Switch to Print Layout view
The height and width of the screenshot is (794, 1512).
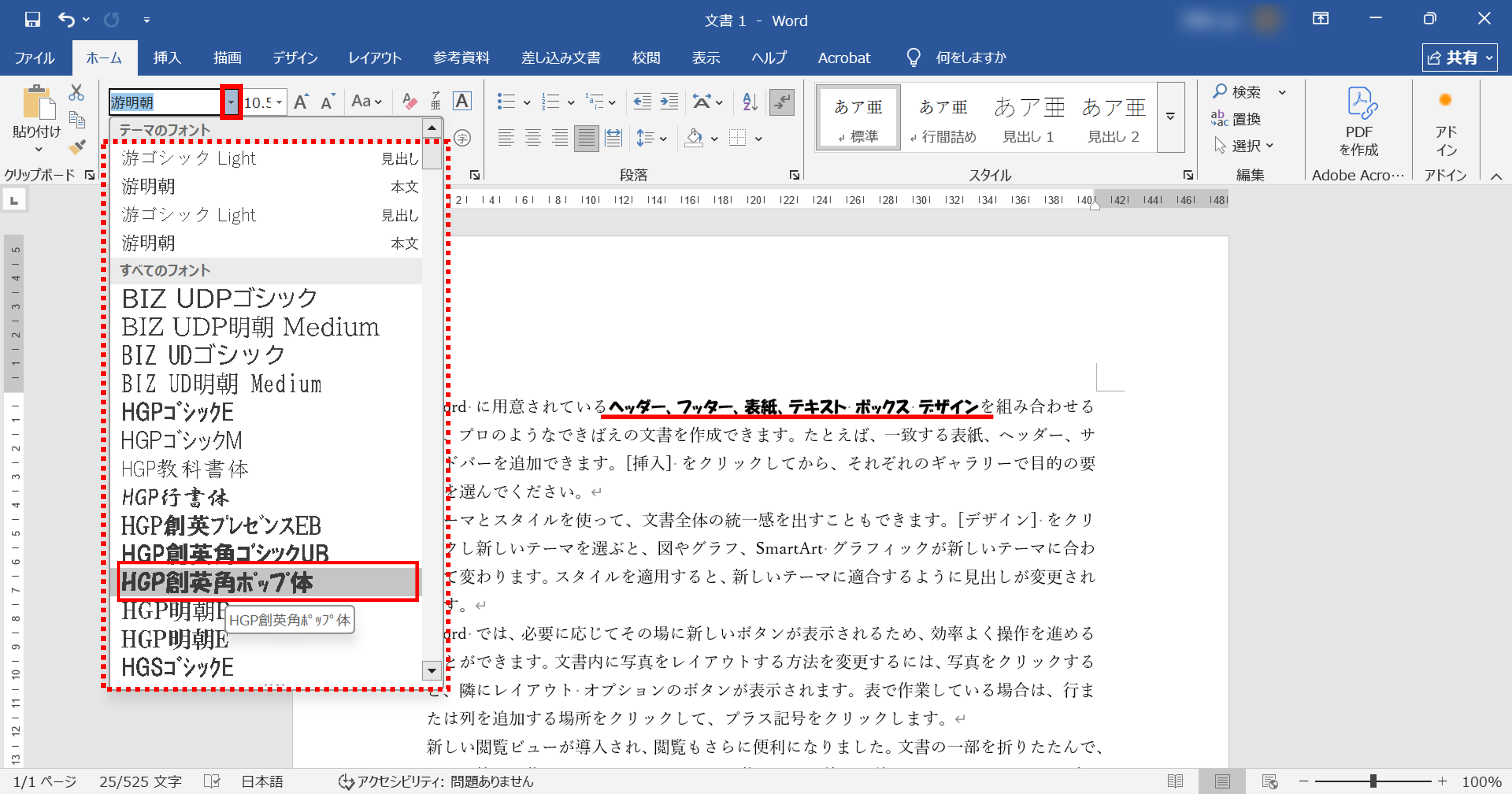1223,781
